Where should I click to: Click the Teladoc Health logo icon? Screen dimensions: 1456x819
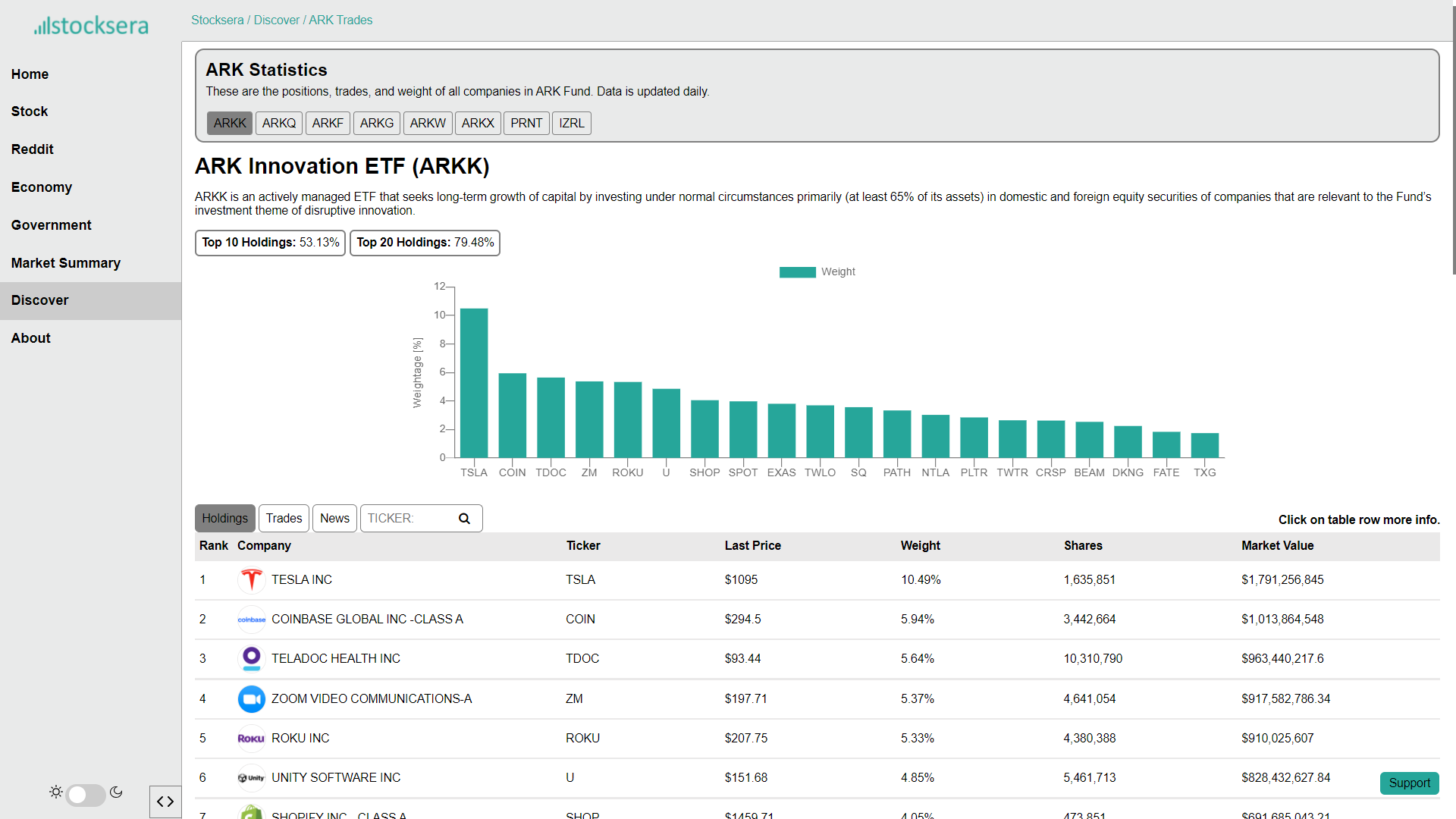click(x=251, y=658)
